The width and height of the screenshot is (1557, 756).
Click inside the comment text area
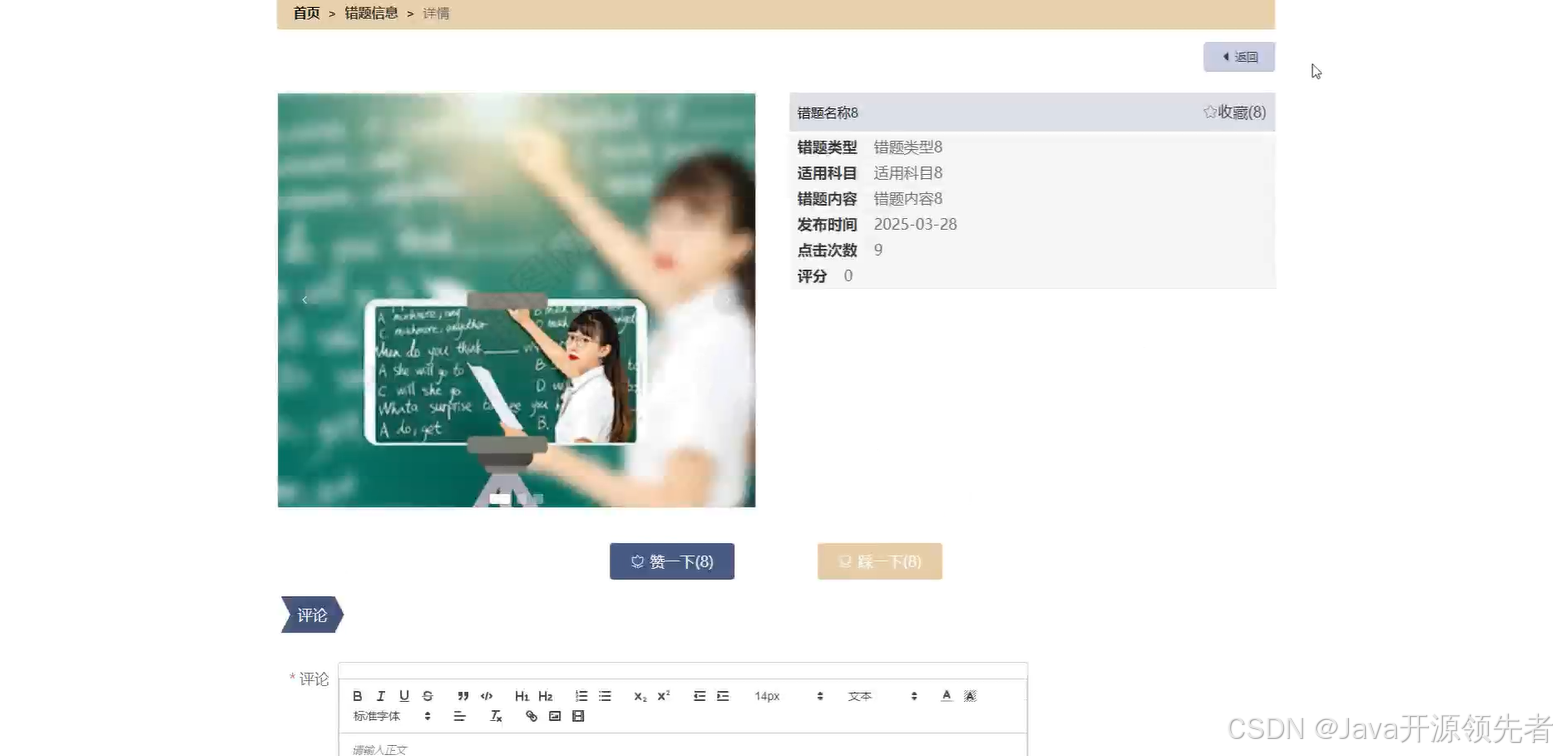coord(683,747)
